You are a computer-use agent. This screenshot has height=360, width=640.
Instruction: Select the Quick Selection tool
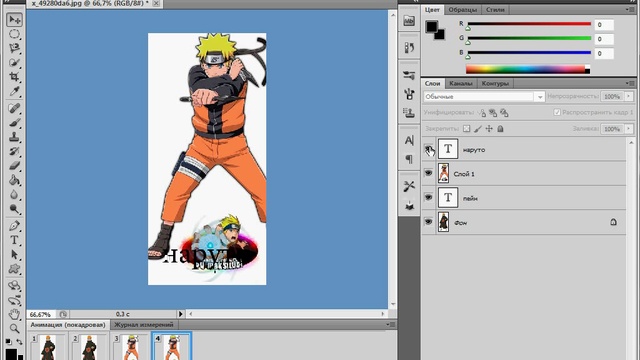tap(14, 62)
